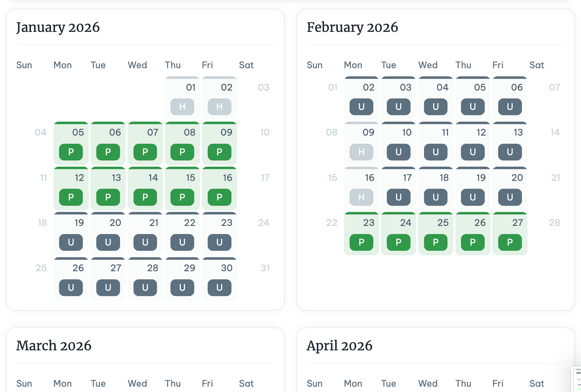Click the H badge on January 02
The width and height of the screenshot is (581, 392).
click(219, 107)
